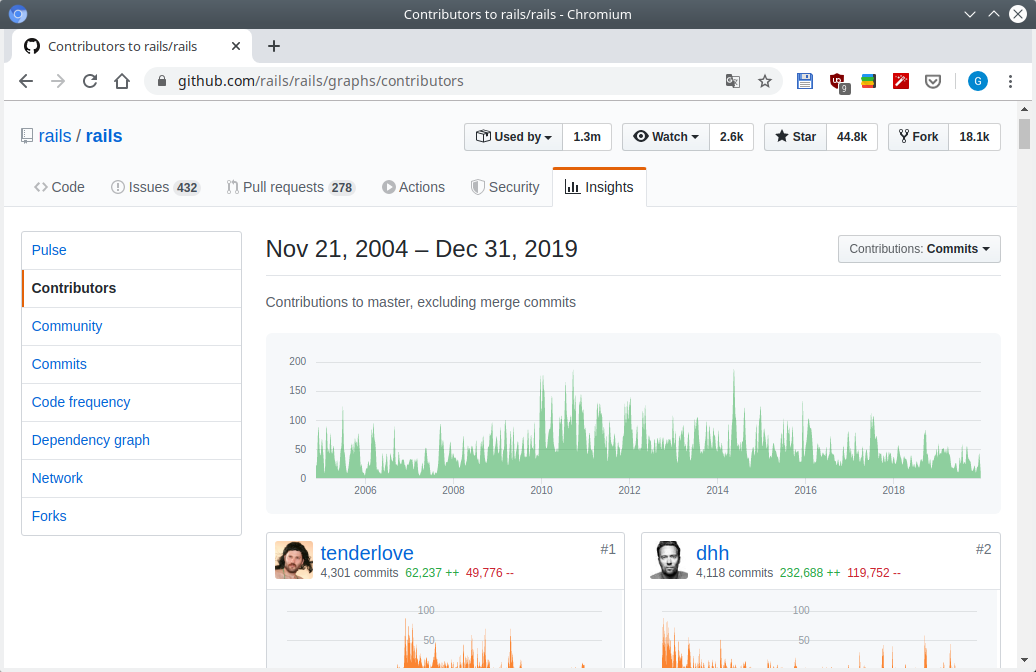Open the Watch dropdown
This screenshot has width=1036, height=672.
(x=666, y=137)
